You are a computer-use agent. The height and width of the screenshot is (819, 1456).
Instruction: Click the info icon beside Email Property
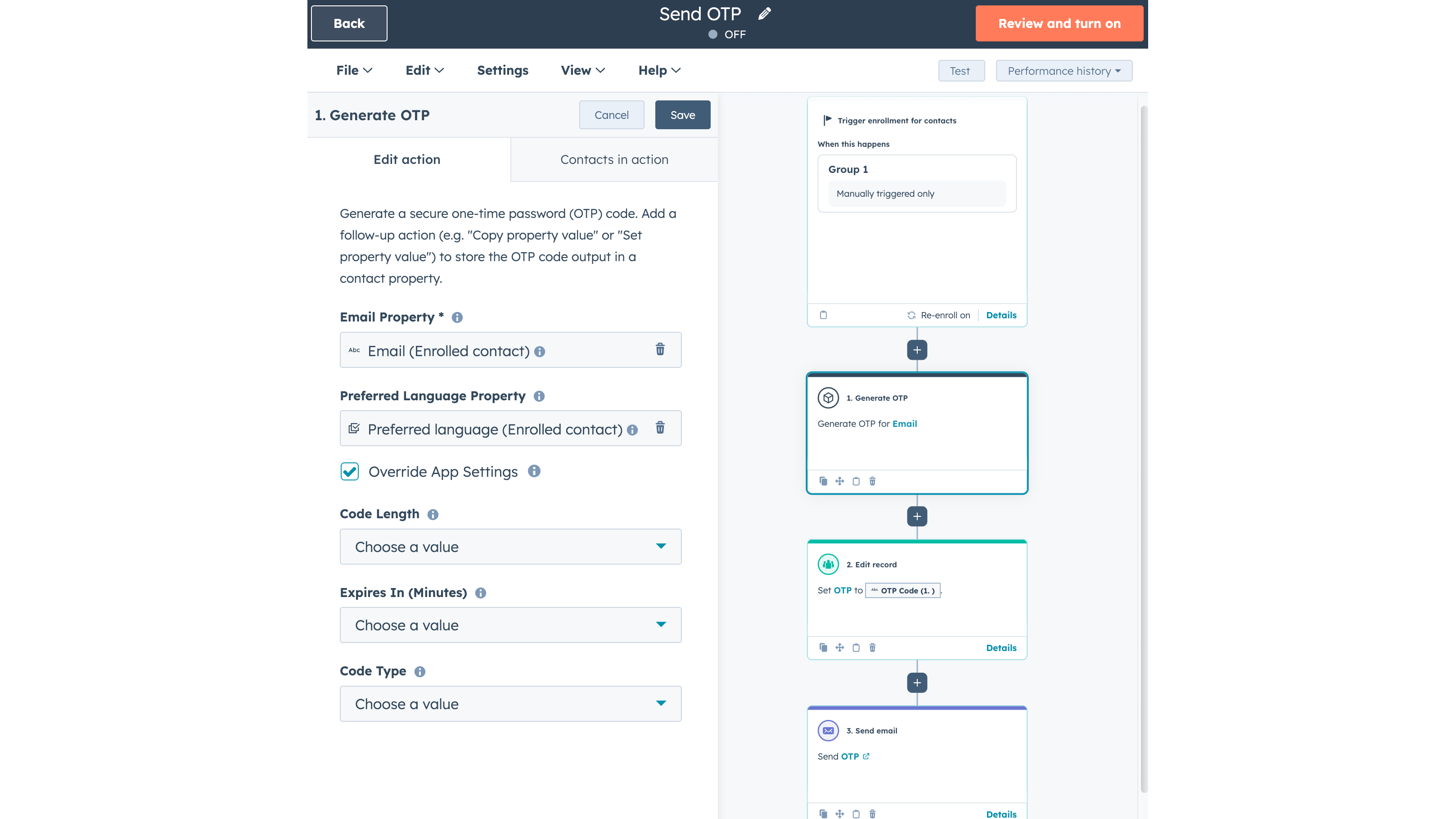tap(457, 317)
